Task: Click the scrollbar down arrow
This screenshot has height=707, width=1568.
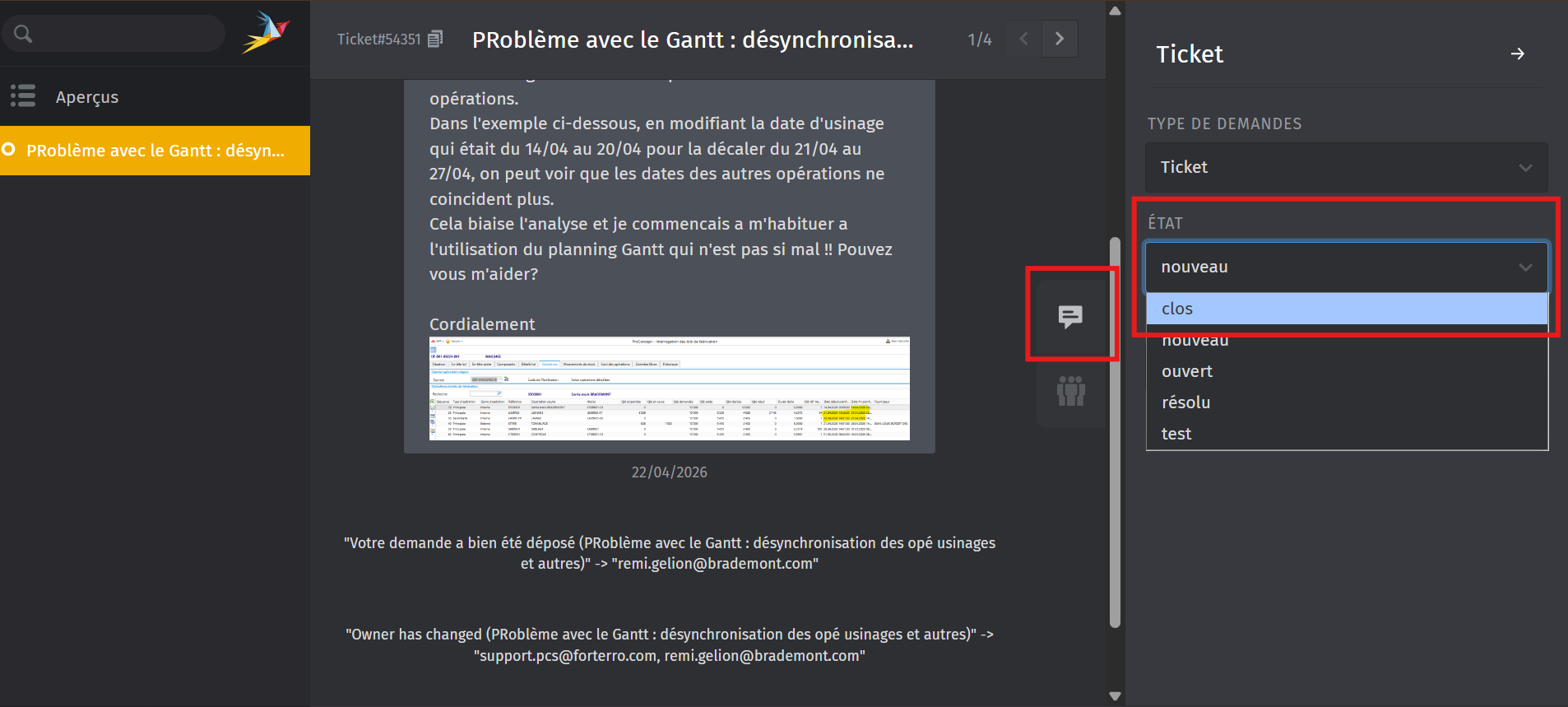Action: 1115,696
